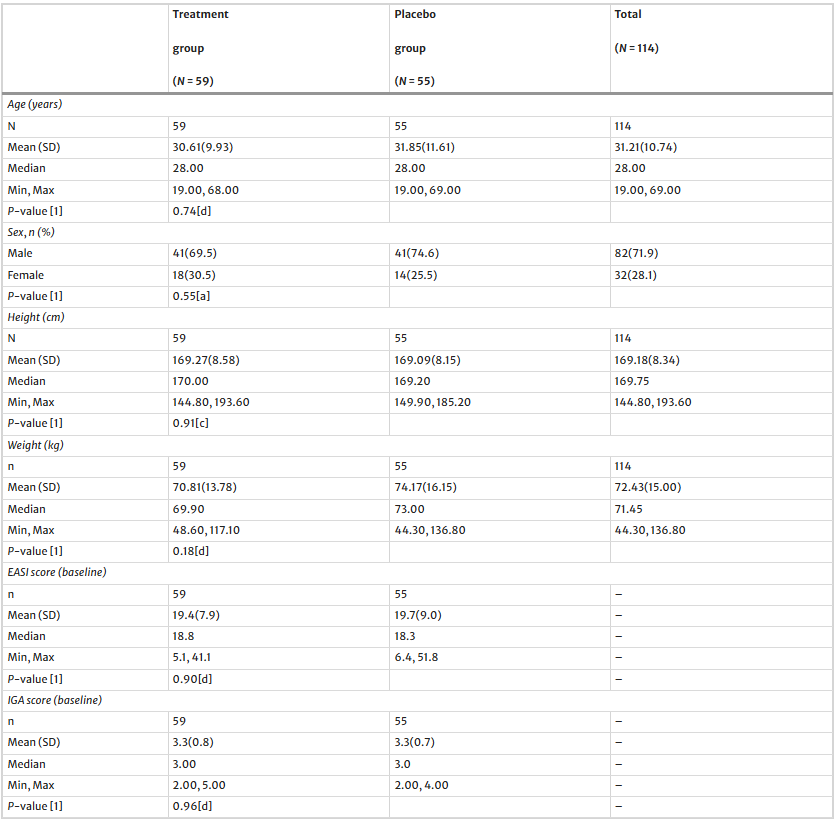Click treatment mean age cell 30.61(9.93)
The image size is (836, 821).
coord(203,147)
